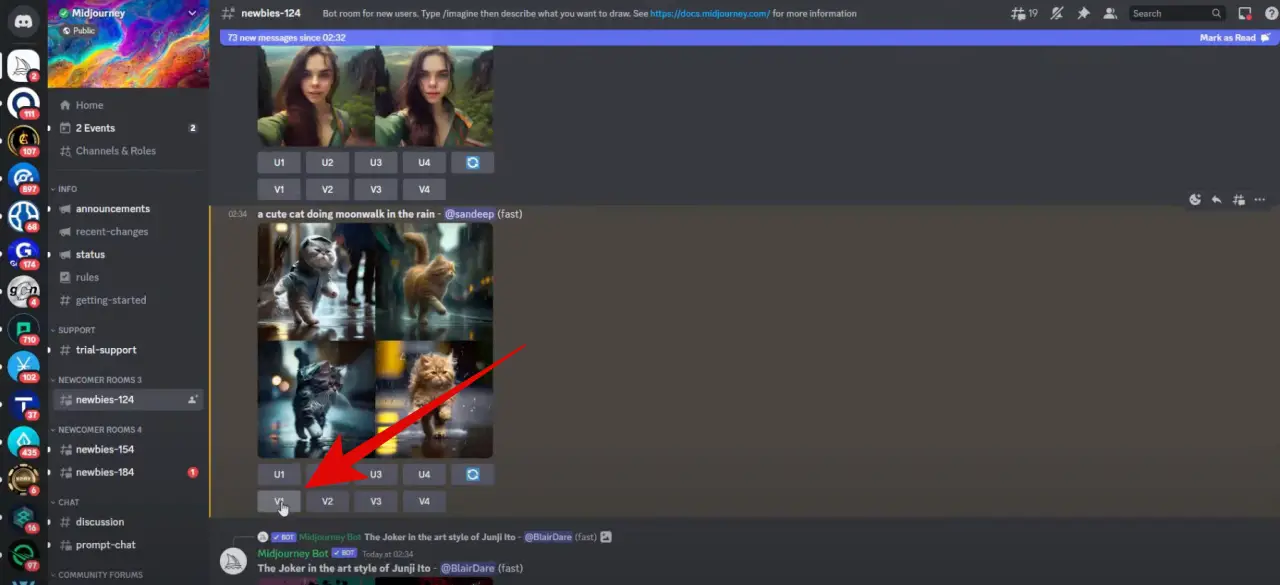
Task: Create thread from the cat message
Action: tap(1238, 200)
